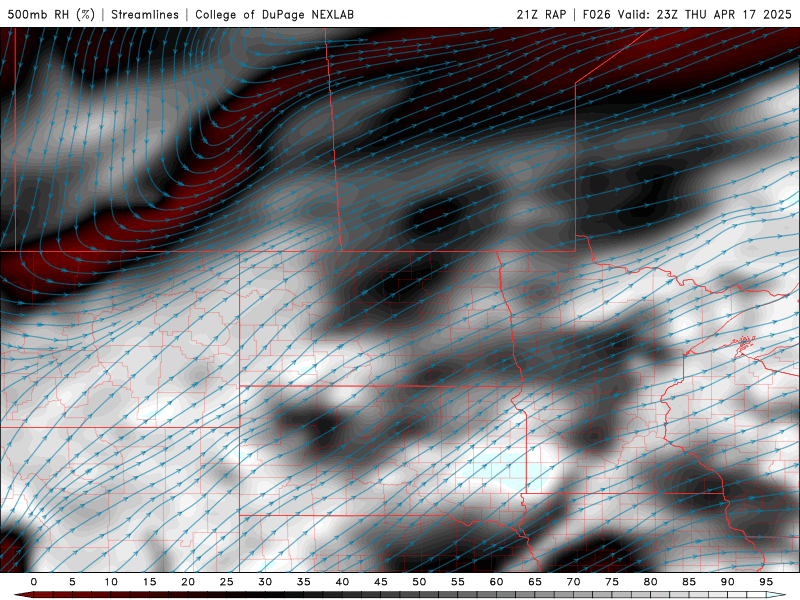Viewport: 800px width, 600px height.
Task: Click the colorbar label "25"
Action: click(x=227, y=582)
